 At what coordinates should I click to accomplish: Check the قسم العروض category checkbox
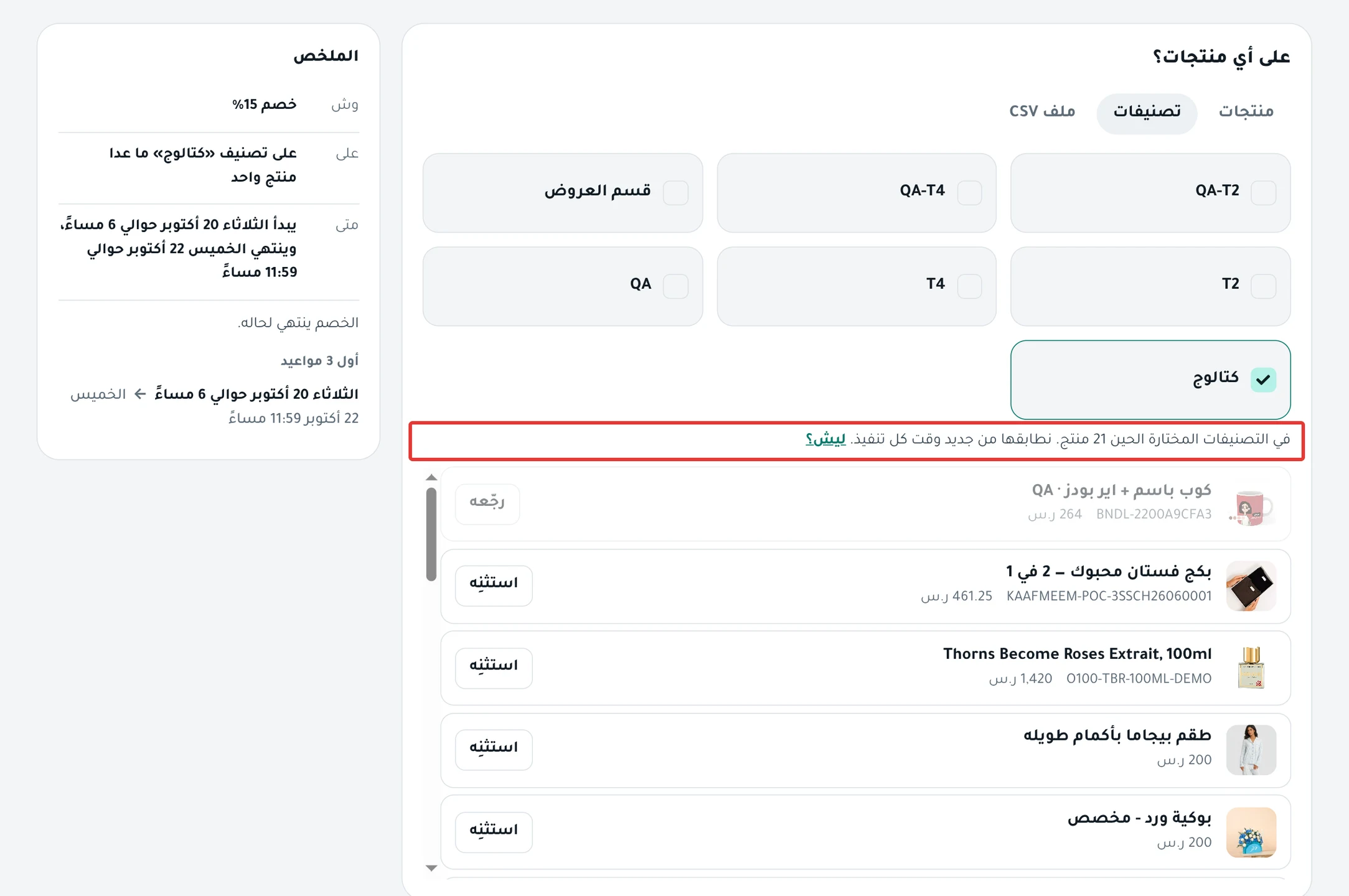pyautogui.click(x=675, y=192)
